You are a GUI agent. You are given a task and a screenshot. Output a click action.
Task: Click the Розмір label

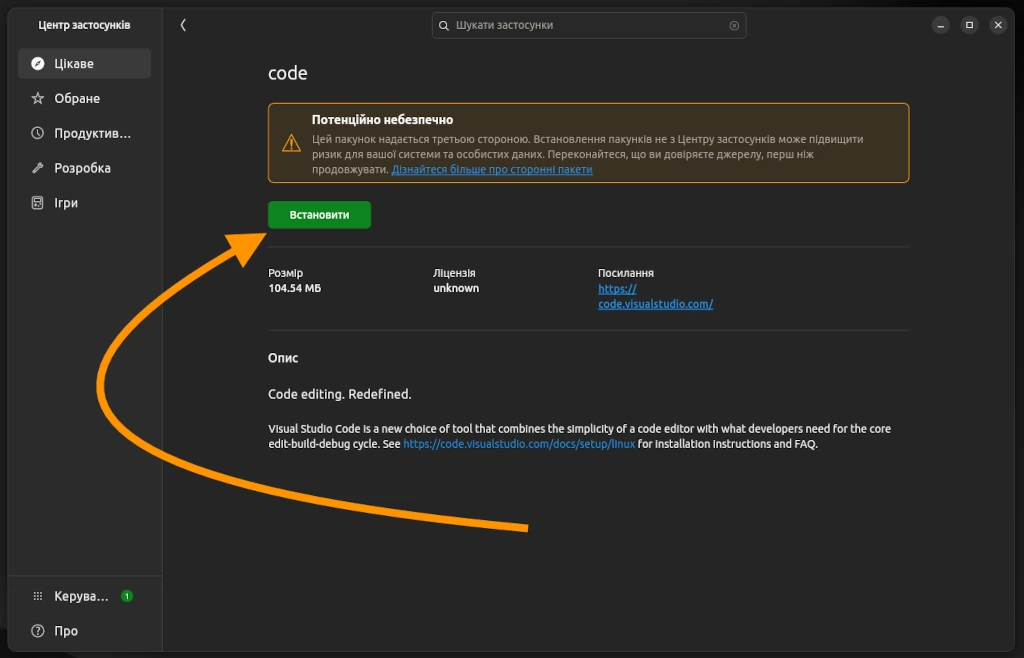[285, 273]
